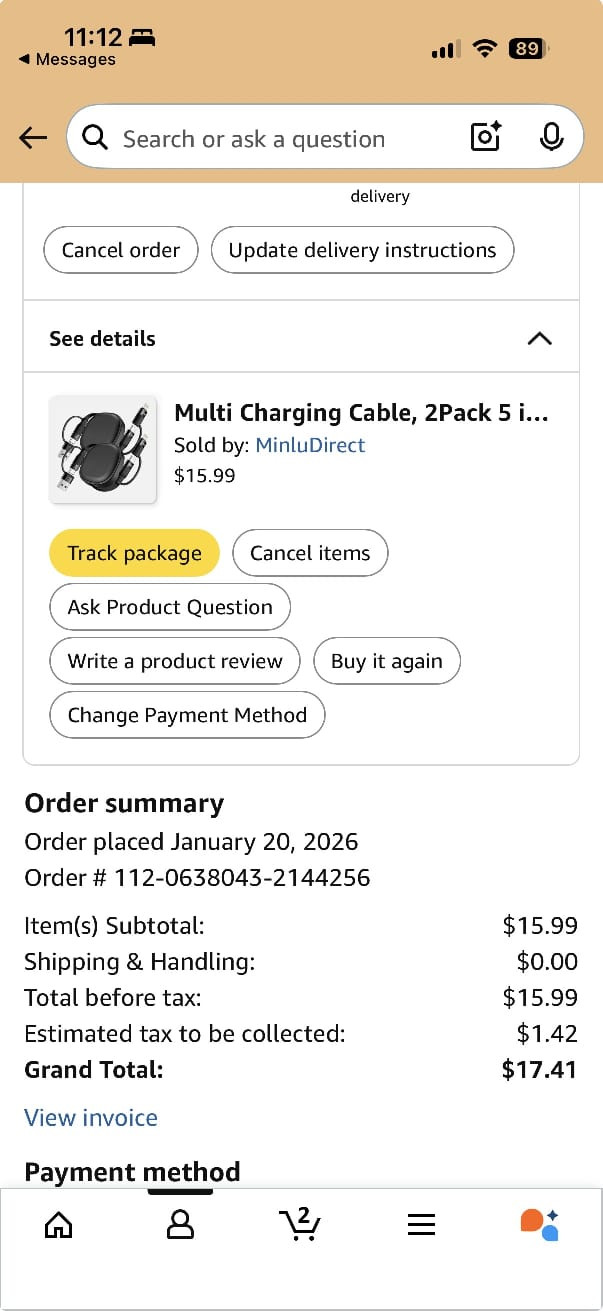Viewport: 603px width, 1311px height.
Task: Open the View invoice link
Action: click(x=91, y=1117)
